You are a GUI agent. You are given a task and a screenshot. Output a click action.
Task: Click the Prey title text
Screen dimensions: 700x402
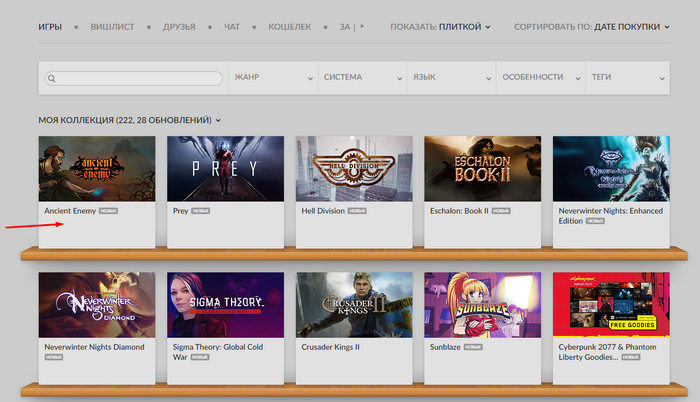[180, 211]
